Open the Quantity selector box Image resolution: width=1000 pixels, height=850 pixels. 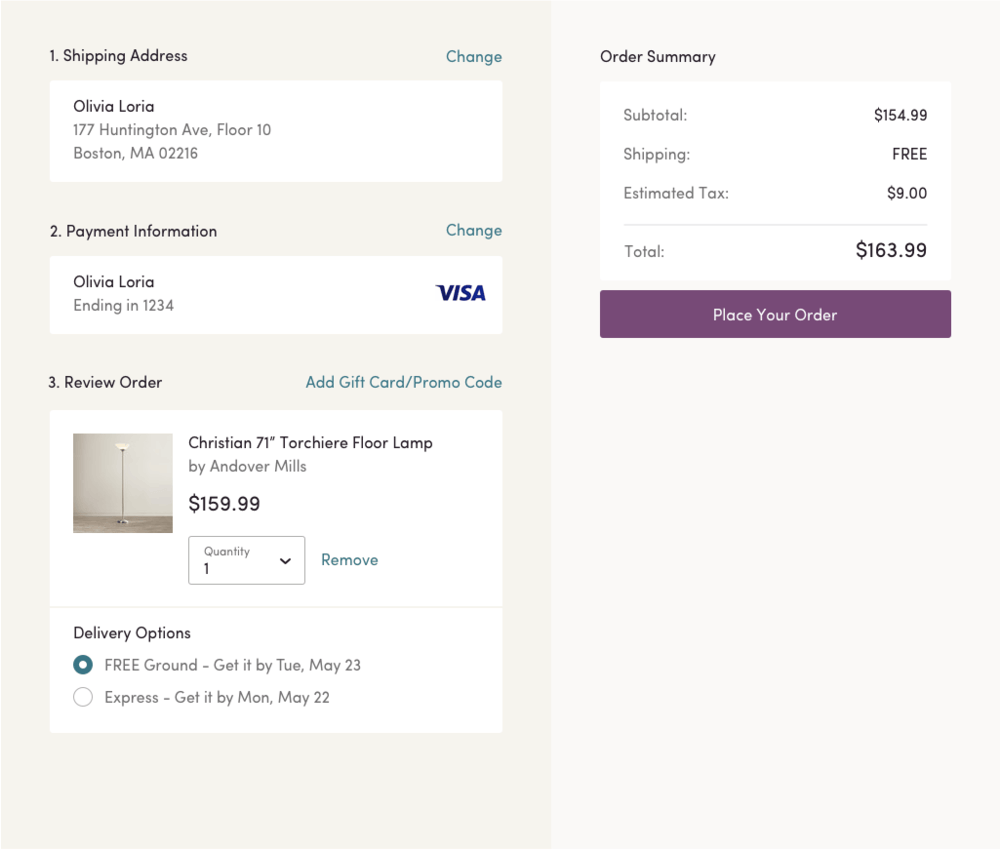[246, 560]
